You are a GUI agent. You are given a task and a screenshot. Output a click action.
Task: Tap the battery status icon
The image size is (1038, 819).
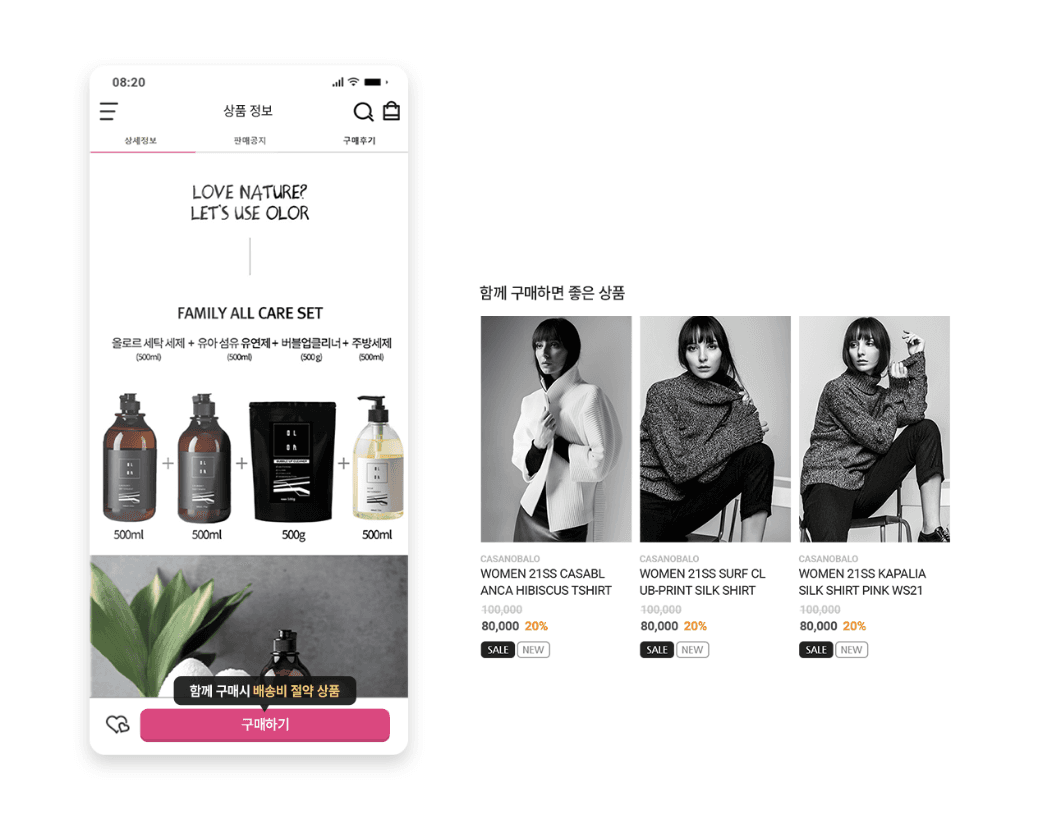pyautogui.click(x=375, y=82)
